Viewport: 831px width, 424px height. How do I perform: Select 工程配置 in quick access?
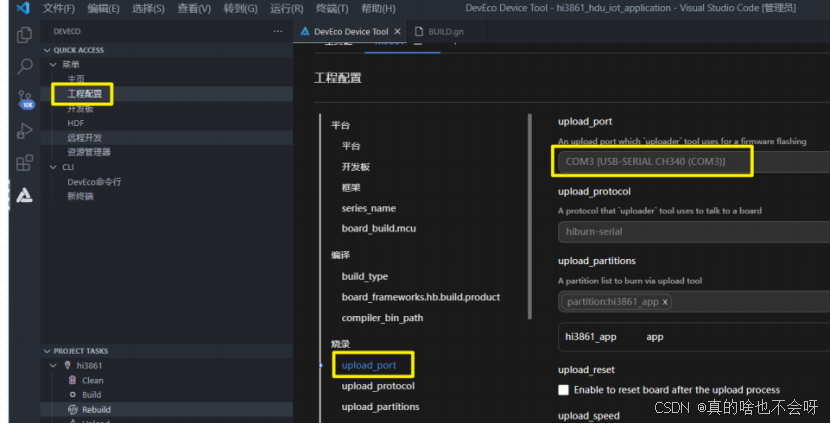tap(85, 94)
